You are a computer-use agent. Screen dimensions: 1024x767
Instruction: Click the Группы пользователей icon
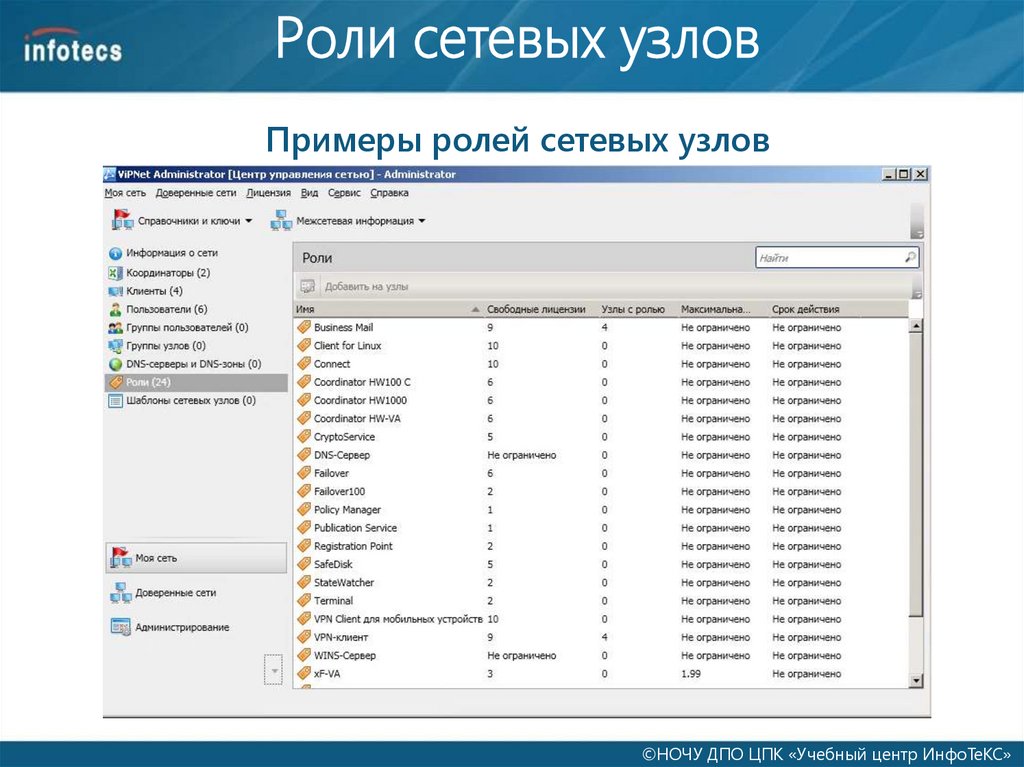[115, 328]
